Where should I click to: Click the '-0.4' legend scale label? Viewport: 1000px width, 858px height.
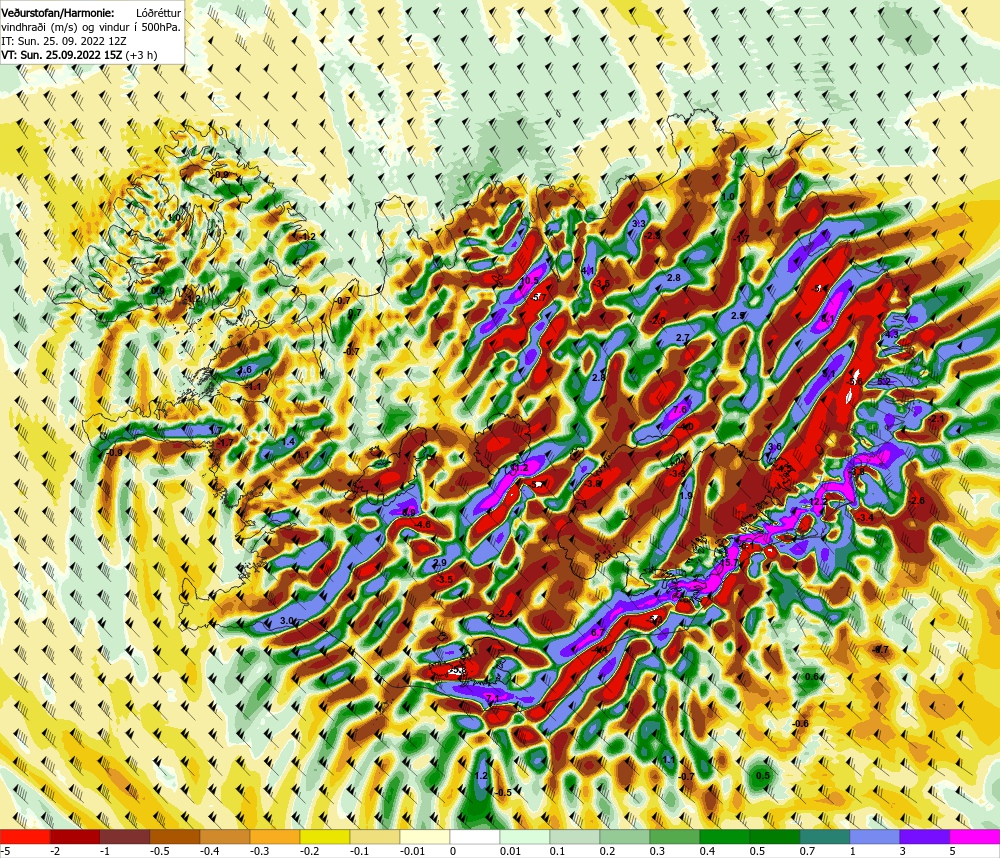click(209, 851)
